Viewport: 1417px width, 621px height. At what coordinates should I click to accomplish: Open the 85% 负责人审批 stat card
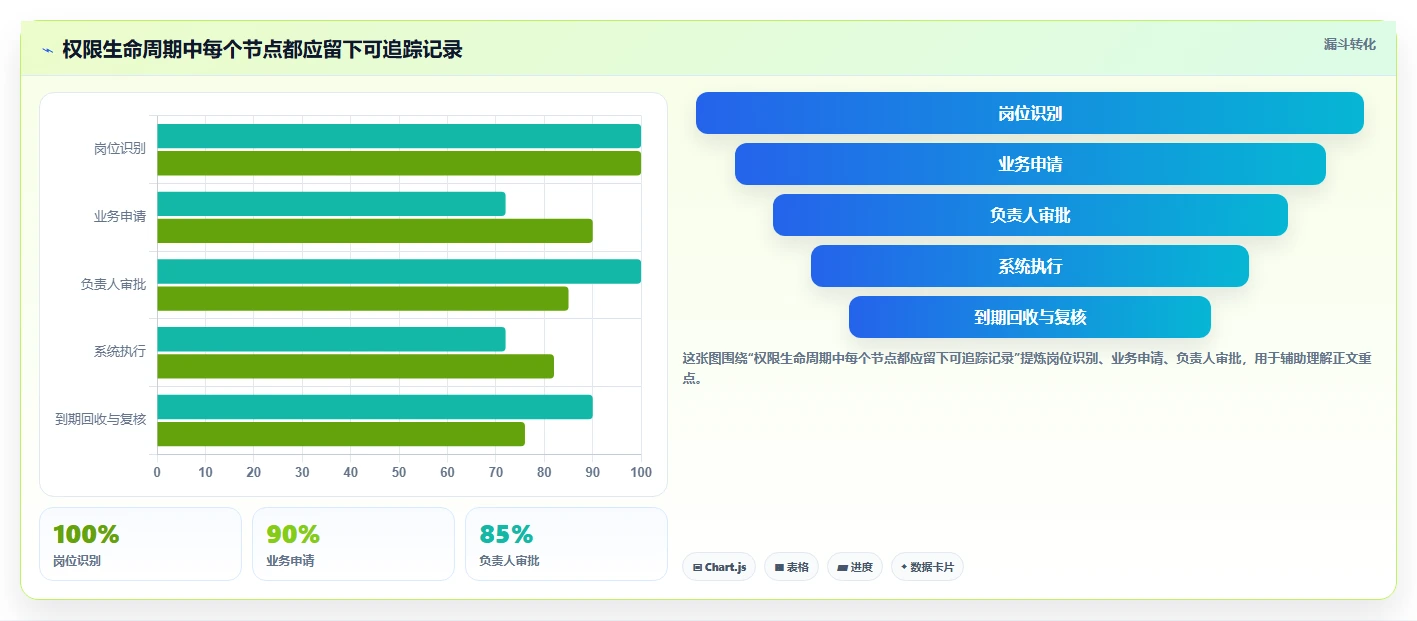point(566,544)
